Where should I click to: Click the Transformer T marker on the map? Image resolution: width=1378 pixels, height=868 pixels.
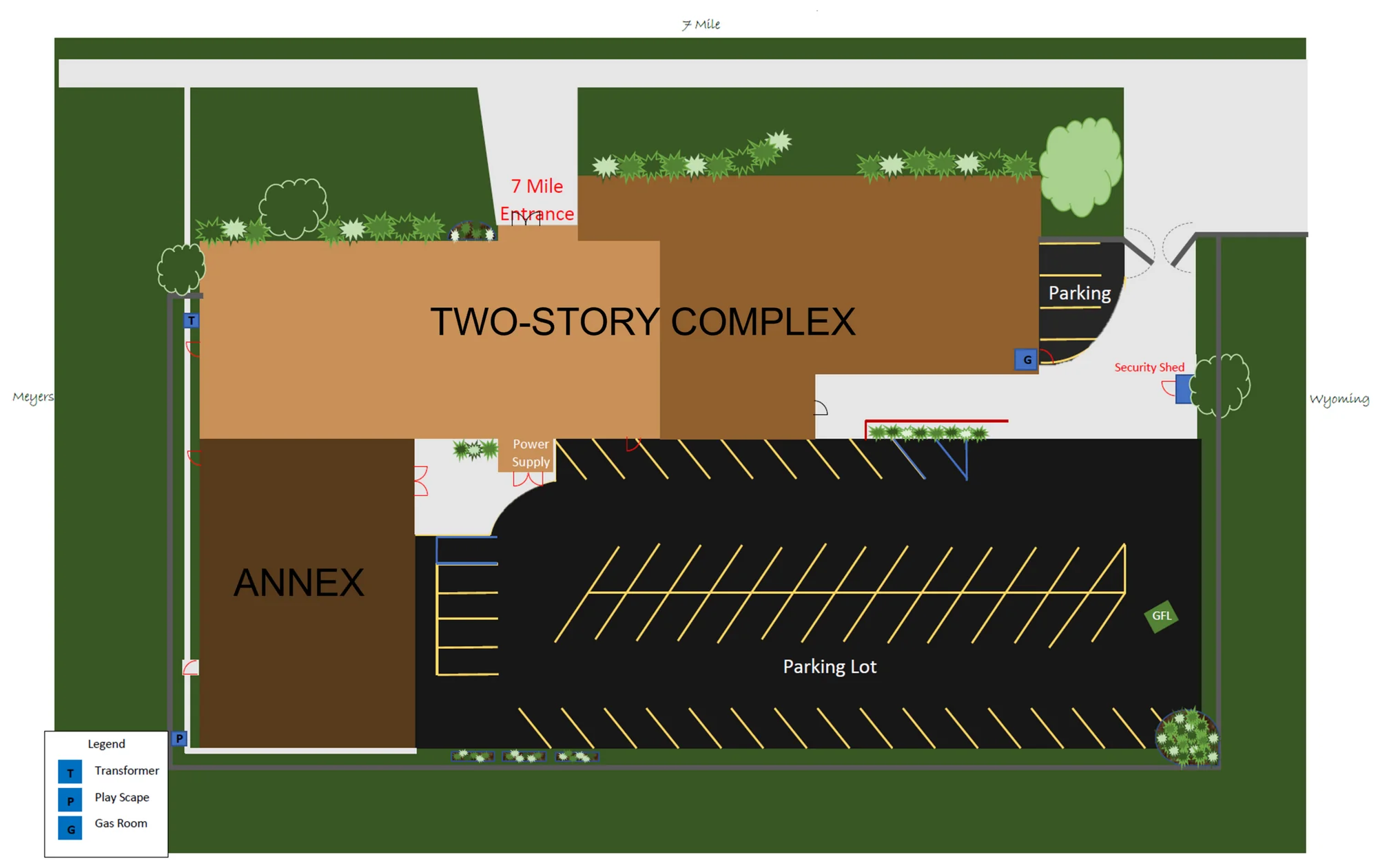pyautogui.click(x=192, y=320)
